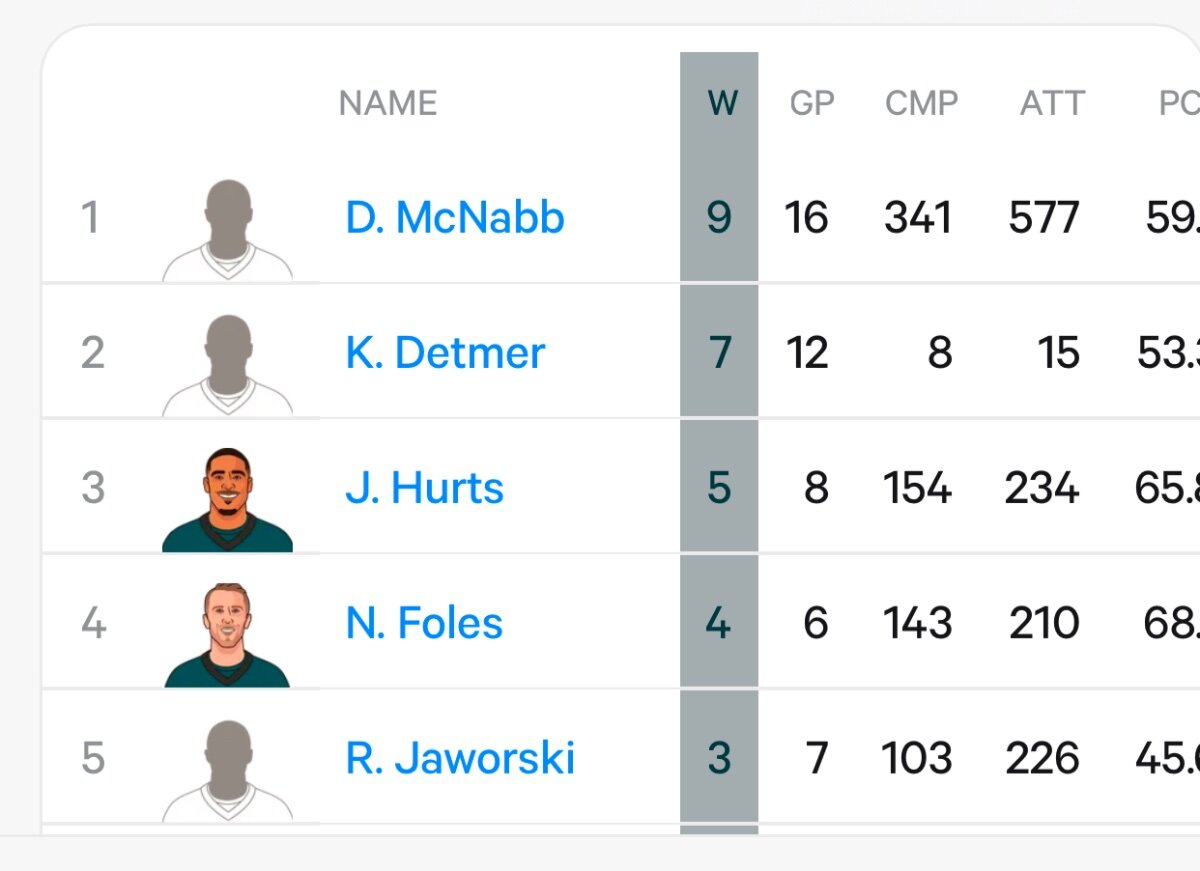Sort table by CMP column header
This screenshot has width=1200, height=871.
click(921, 103)
